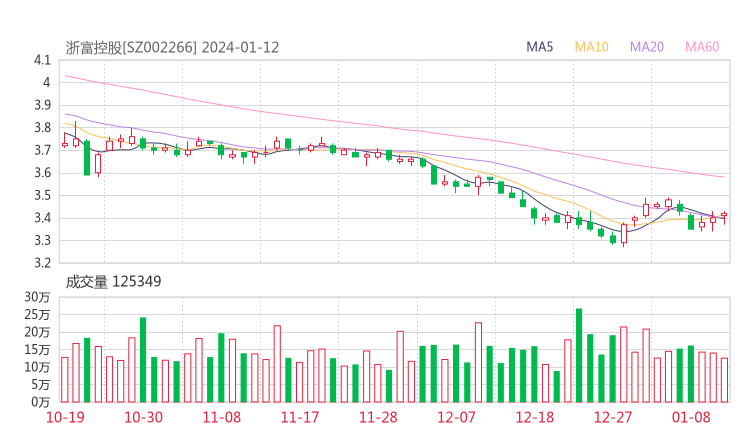Click the 3.2 price axis label
This screenshot has width=740, height=440.
click(x=42, y=263)
